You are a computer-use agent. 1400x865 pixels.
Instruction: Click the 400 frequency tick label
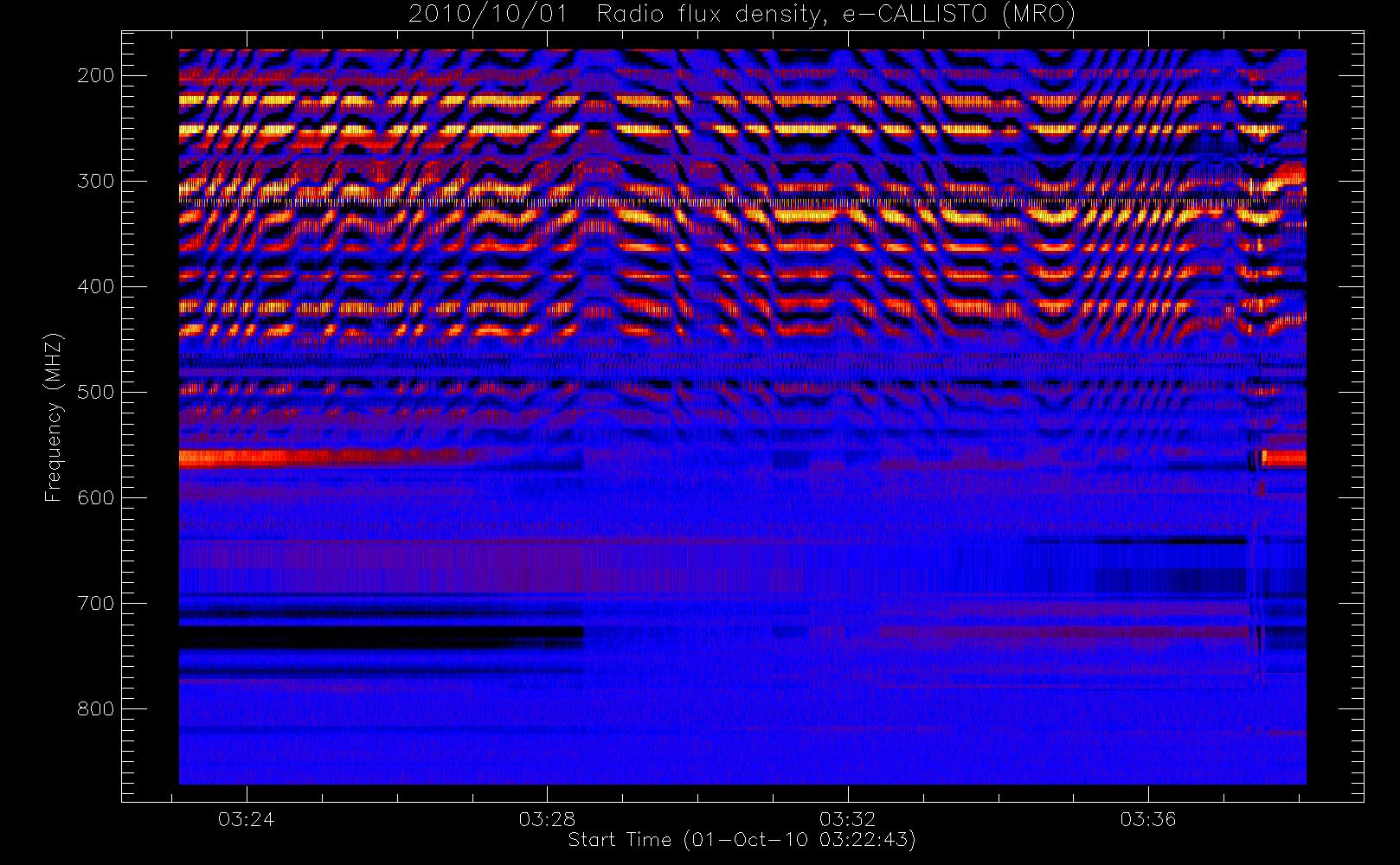pos(96,286)
